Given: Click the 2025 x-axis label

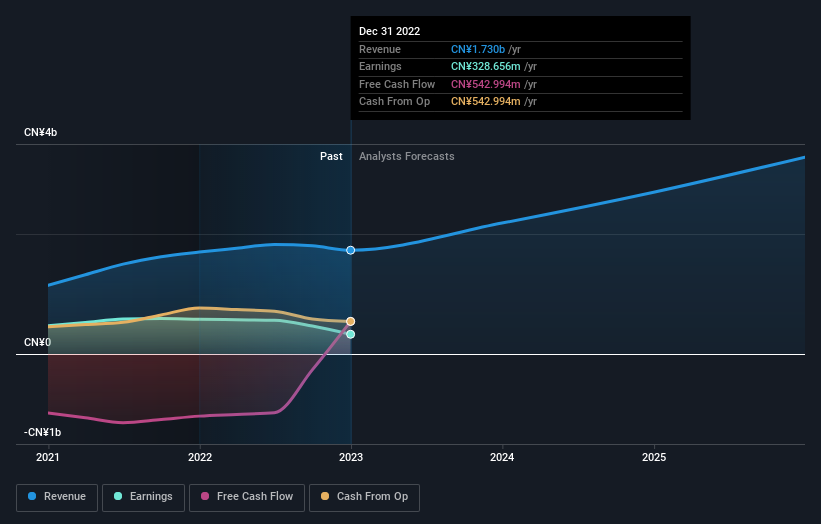Looking at the screenshot, I should click(654, 457).
